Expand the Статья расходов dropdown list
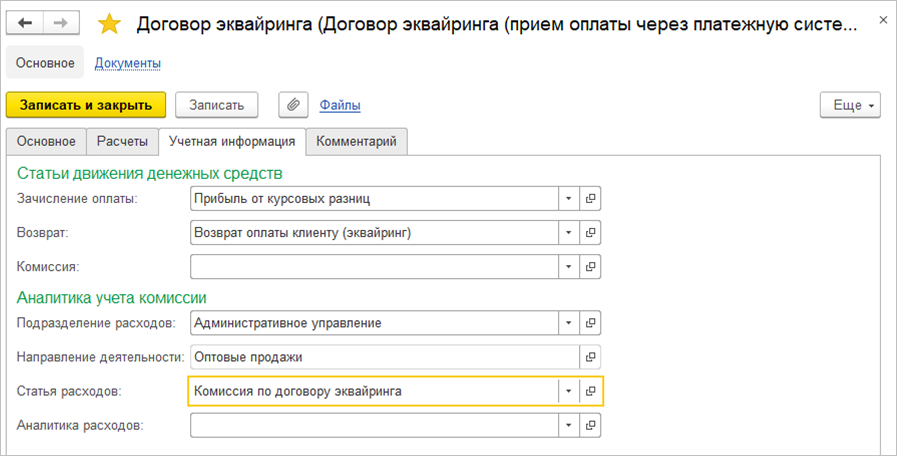Screen dimensions: 897x456 pos(568,391)
